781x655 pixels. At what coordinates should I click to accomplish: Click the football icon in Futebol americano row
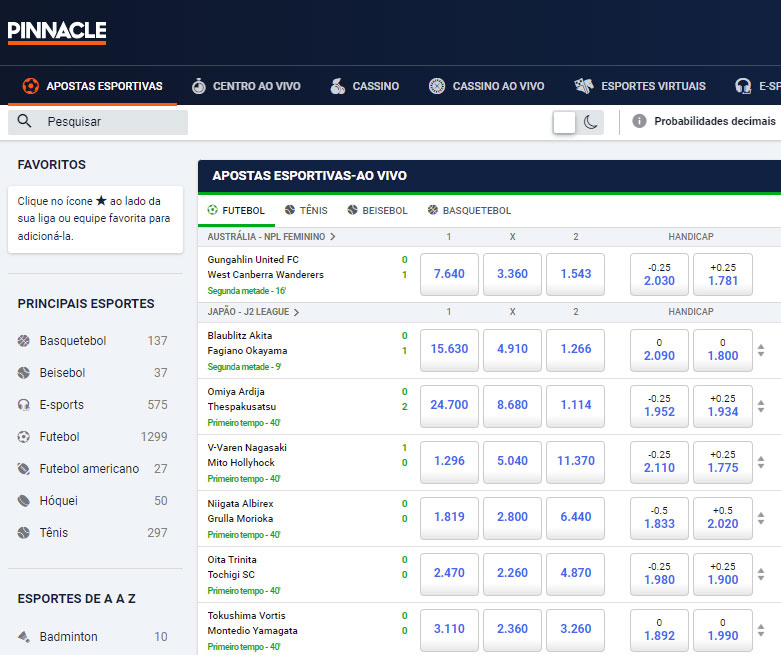[x=23, y=469]
